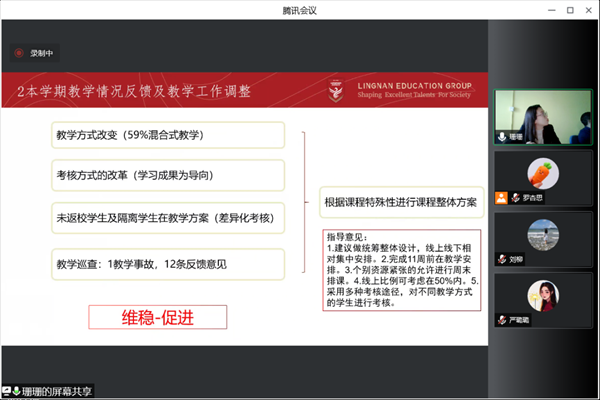Click the 腾讯会议 window title bar

[300, 9]
